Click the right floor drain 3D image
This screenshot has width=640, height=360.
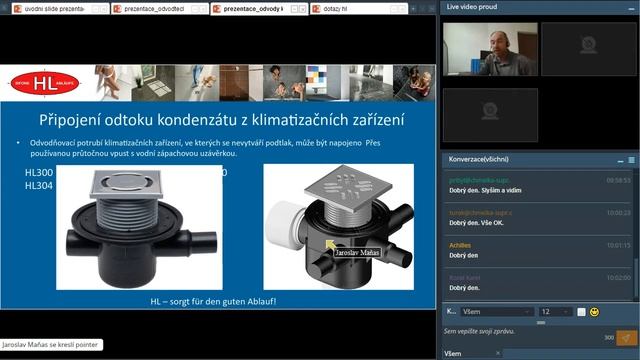point(338,227)
